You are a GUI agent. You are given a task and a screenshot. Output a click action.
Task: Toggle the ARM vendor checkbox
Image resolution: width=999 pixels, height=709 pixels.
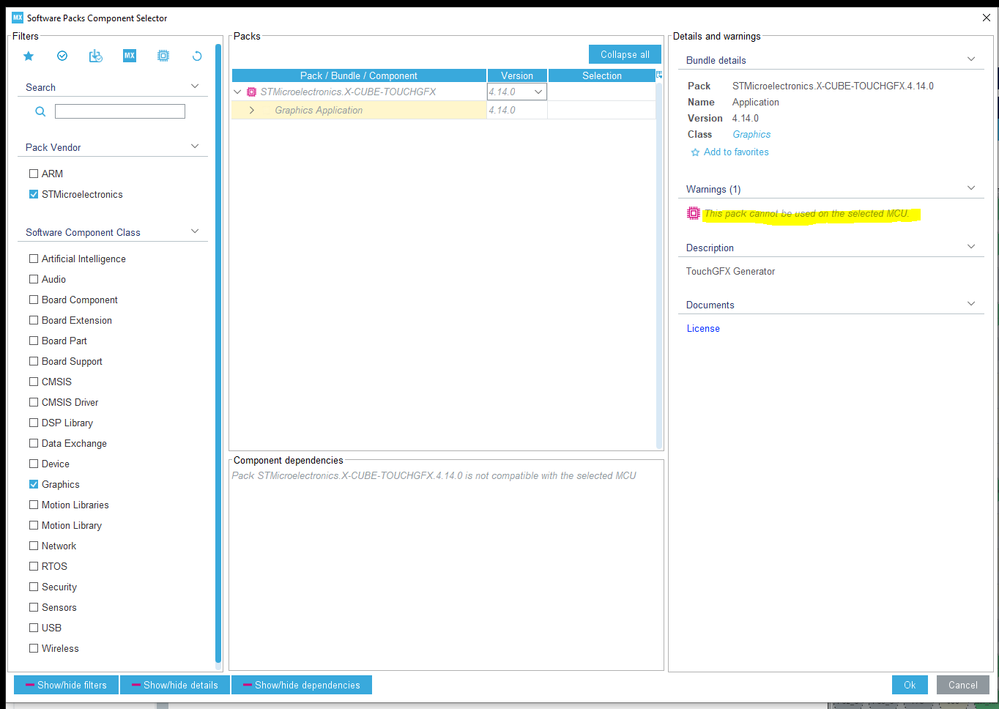coord(33,173)
